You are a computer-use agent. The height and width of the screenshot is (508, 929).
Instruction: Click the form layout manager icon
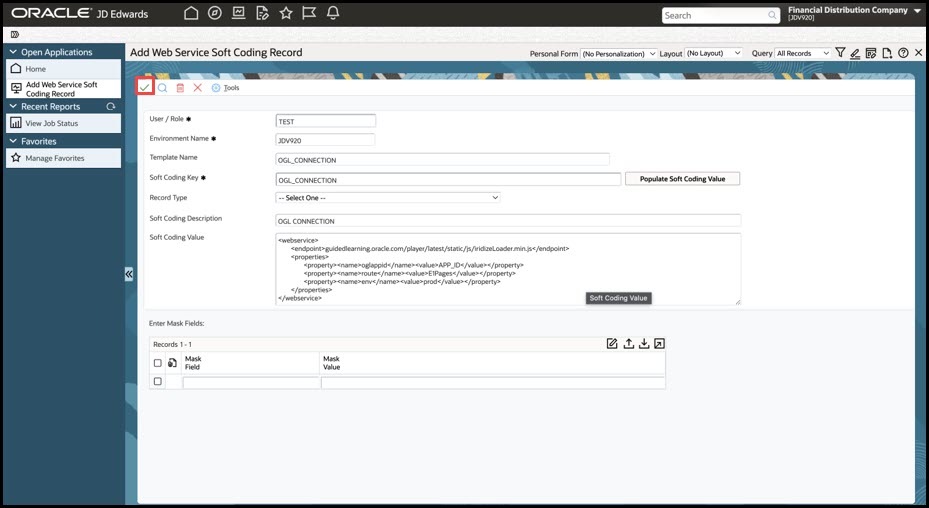click(871, 53)
